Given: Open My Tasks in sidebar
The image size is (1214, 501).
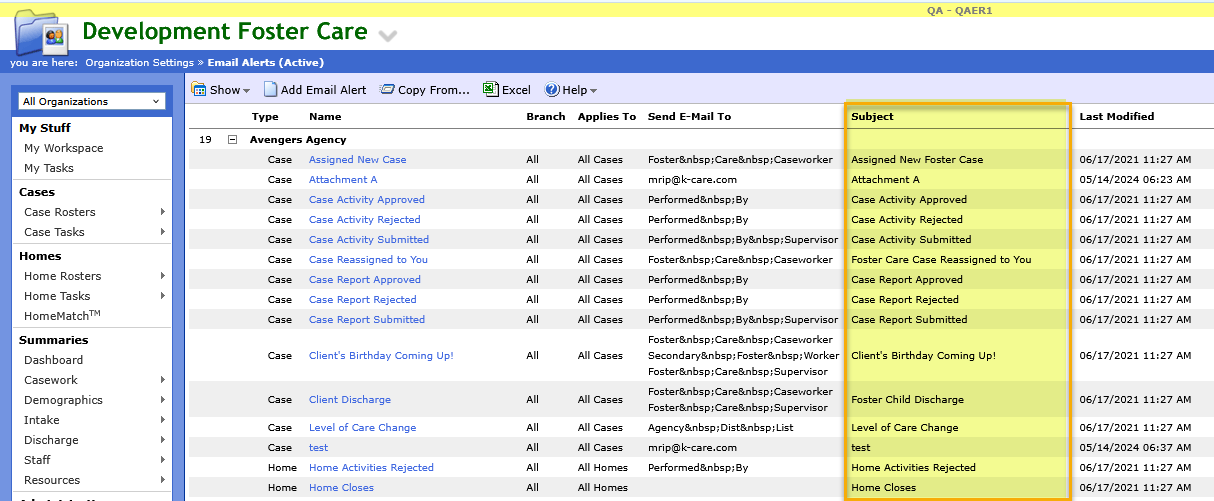Looking at the screenshot, I should point(49,168).
